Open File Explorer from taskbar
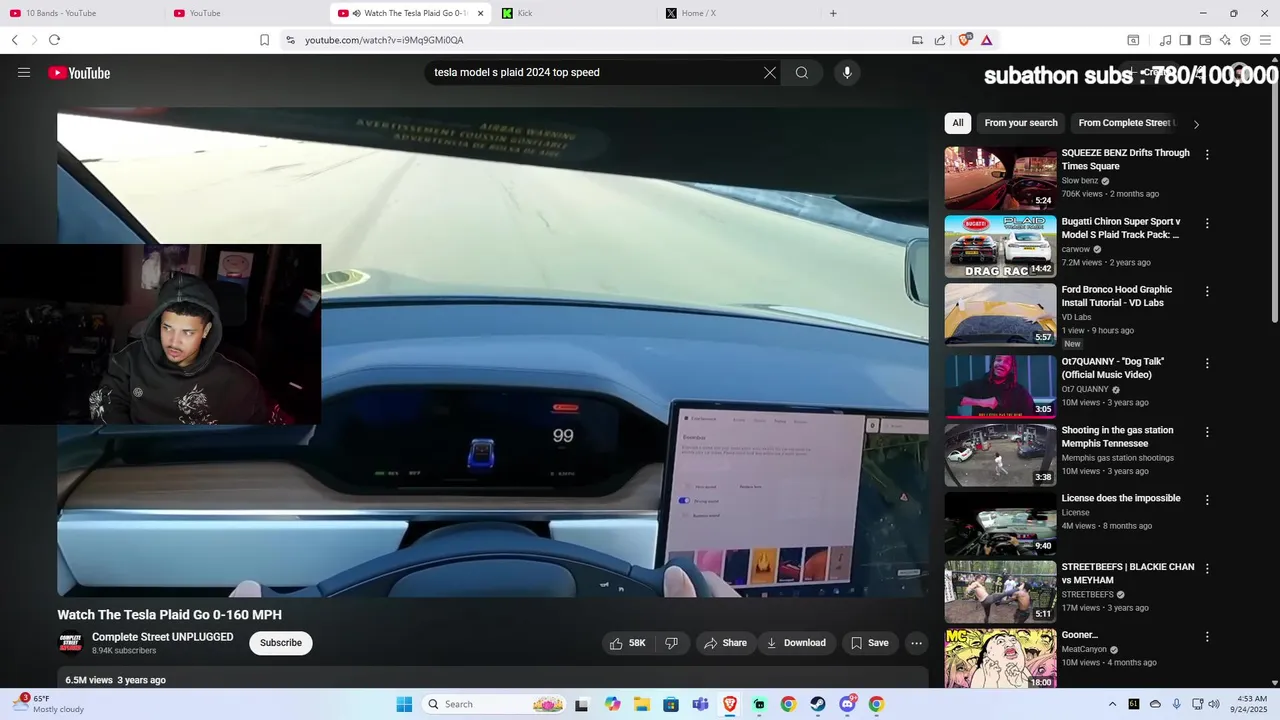Screen dimensions: 1280x720 [642, 704]
